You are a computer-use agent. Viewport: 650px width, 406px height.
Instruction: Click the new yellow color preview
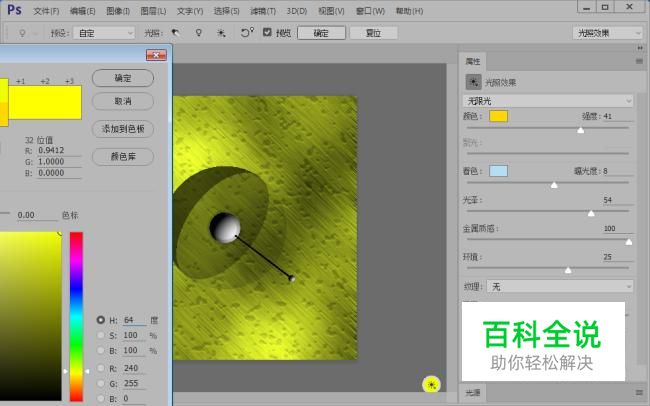click(x=45, y=102)
